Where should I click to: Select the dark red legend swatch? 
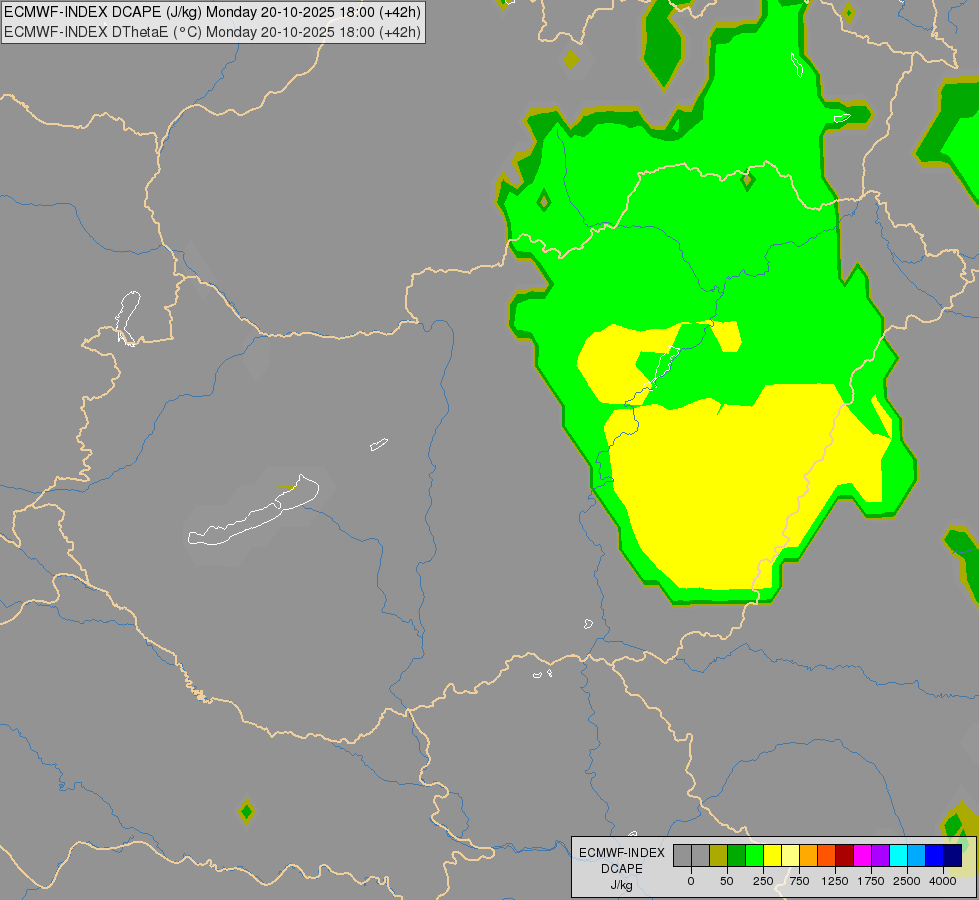[845, 855]
